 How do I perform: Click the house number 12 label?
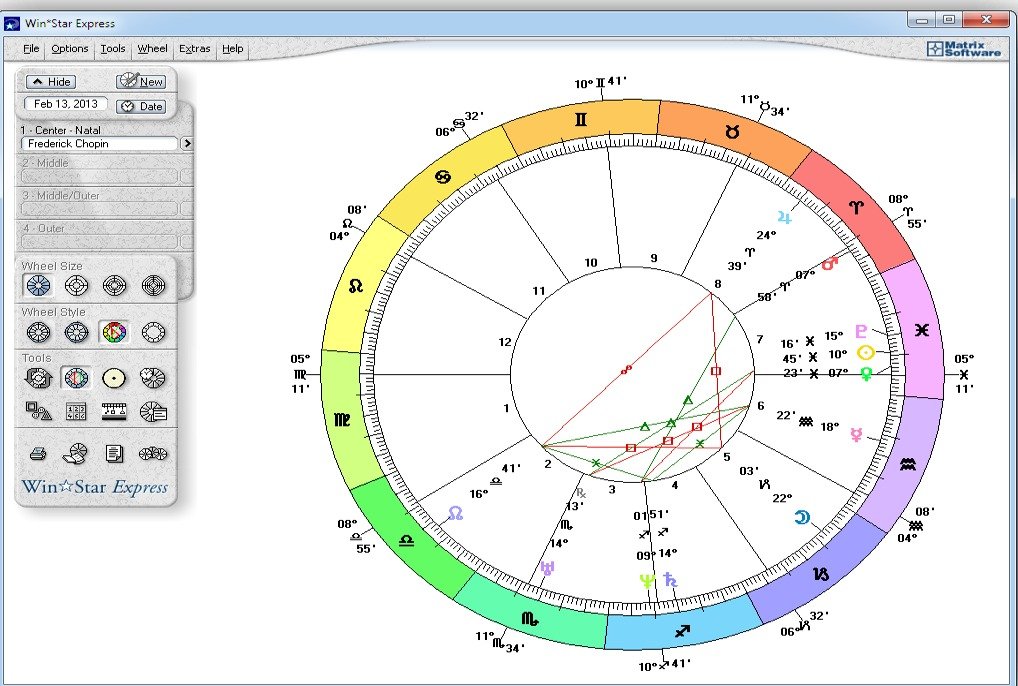[x=505, y=342]
